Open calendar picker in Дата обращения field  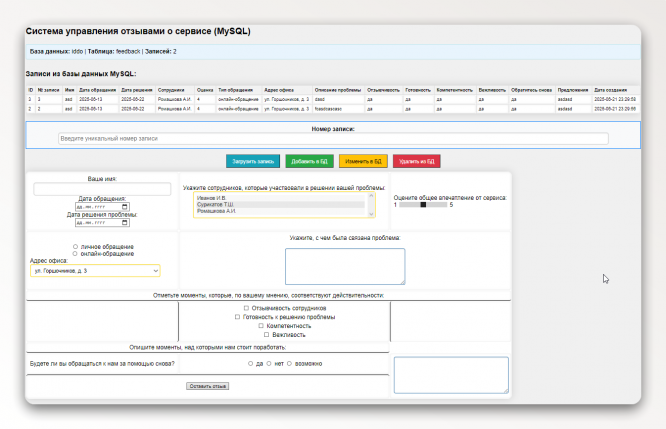click(x=124, y=207)
